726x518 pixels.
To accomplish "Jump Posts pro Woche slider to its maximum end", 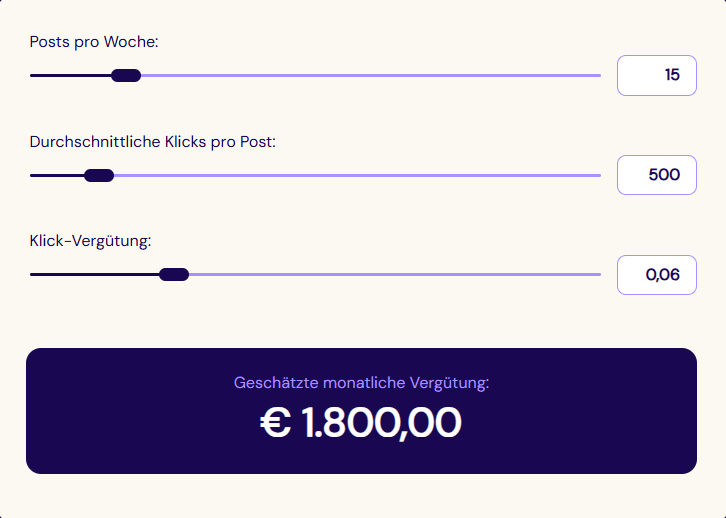I will pyautogui.click(x=598, y=75).
